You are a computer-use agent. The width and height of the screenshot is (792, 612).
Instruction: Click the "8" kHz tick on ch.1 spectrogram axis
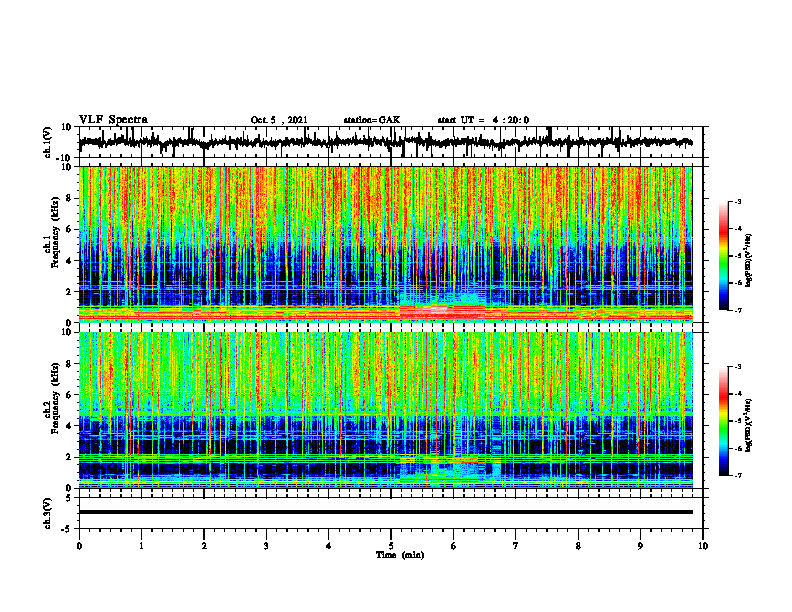click(x=70, y=198)
